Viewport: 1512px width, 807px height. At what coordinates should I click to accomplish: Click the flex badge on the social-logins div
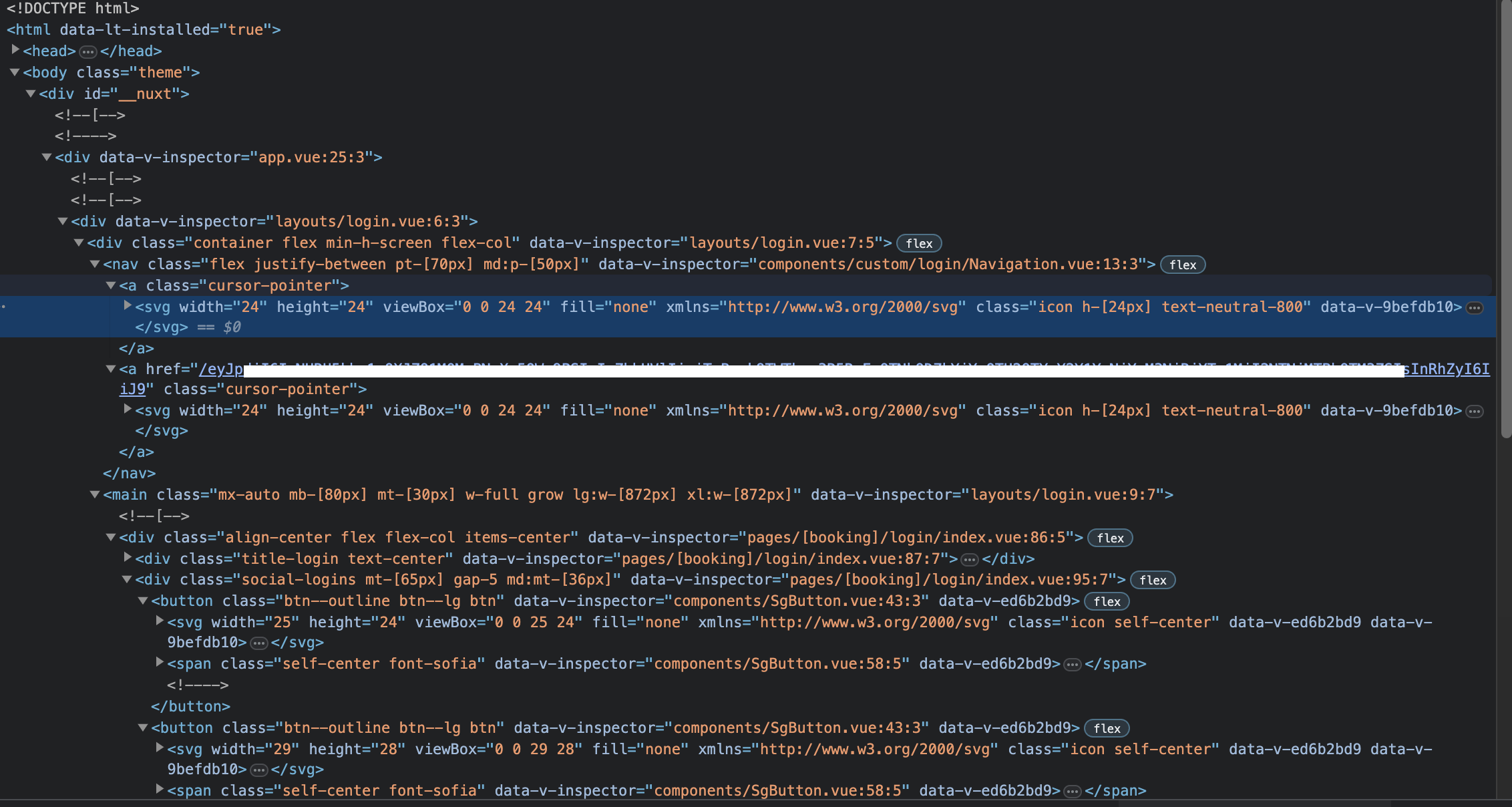[x=1152, y=580]
